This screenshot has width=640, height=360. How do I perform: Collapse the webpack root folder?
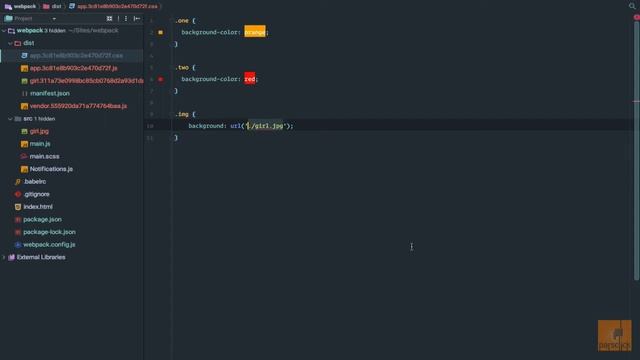4,31
